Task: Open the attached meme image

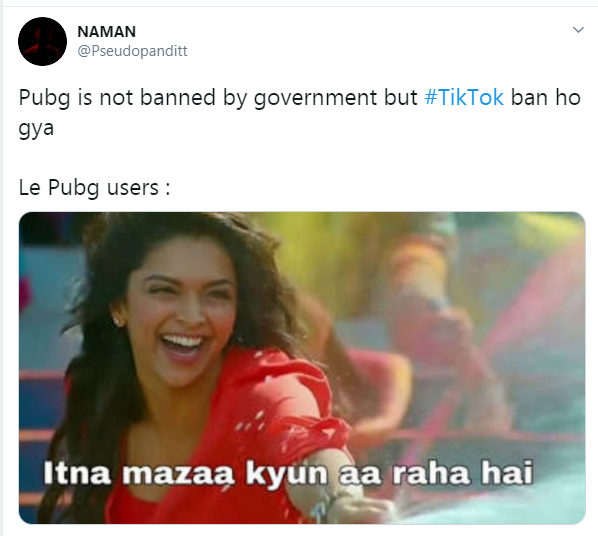Action: (x=302, y=368)
